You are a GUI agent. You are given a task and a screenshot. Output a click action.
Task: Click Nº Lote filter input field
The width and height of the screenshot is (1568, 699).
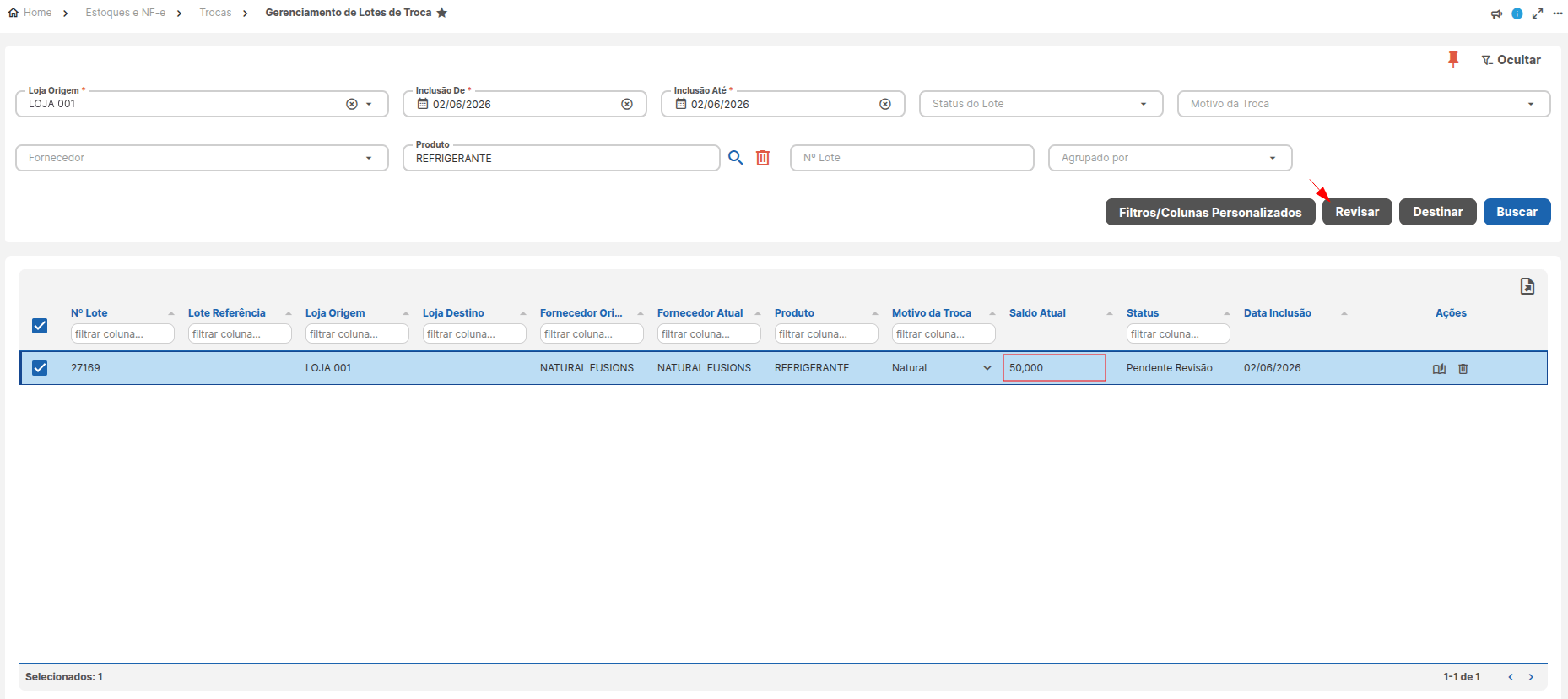(x=911, y=158)
